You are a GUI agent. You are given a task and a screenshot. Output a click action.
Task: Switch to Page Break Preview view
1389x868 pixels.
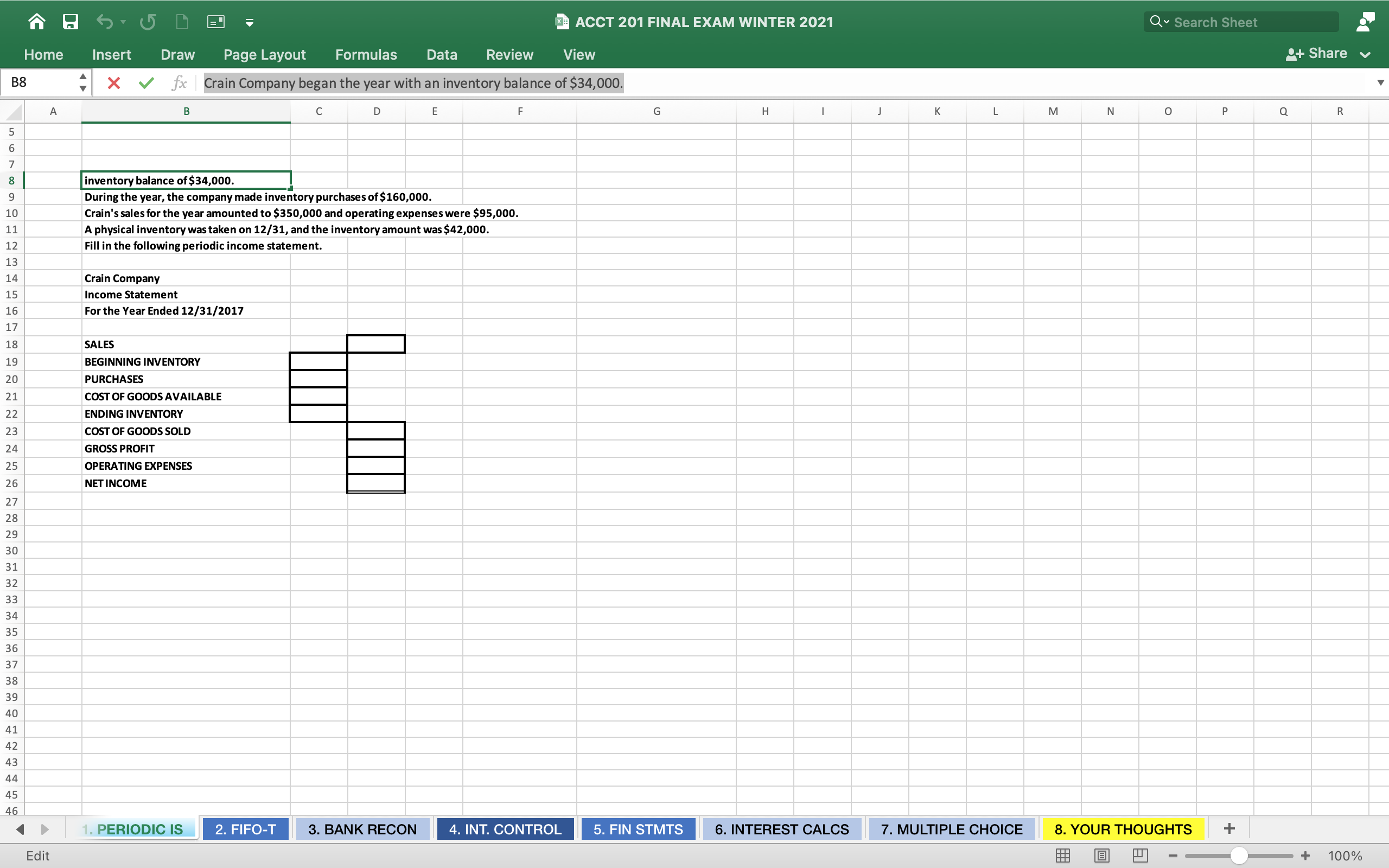pyautogui.click(x=1140, y=856)
